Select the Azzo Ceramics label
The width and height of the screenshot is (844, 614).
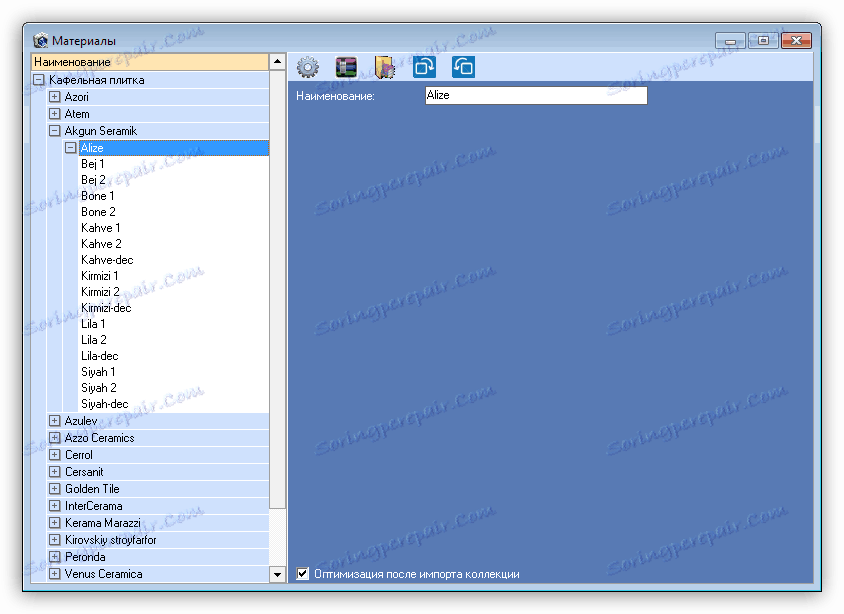pos(100,438)
